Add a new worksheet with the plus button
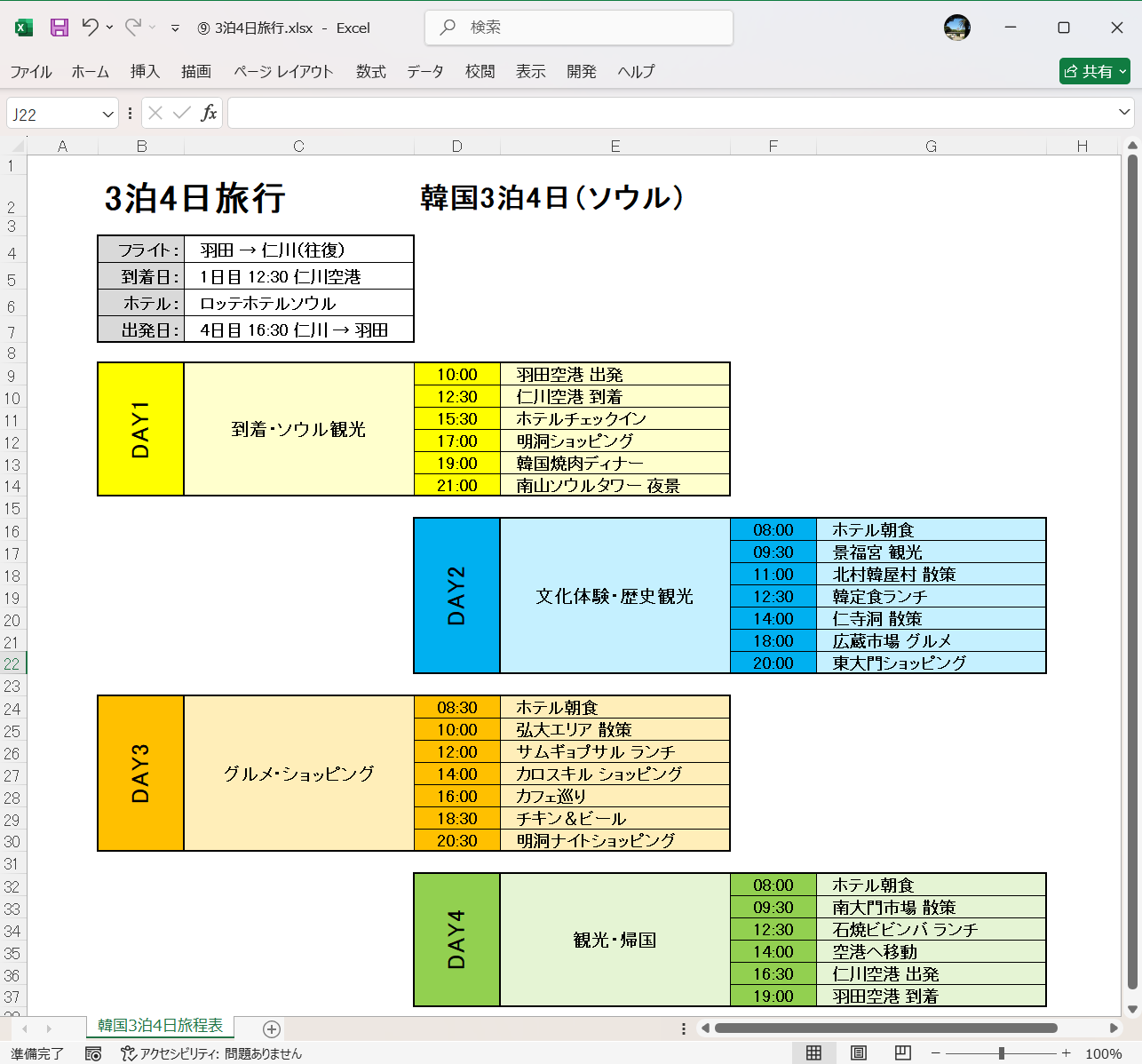The image size is (1142, 1064). 270,1028
